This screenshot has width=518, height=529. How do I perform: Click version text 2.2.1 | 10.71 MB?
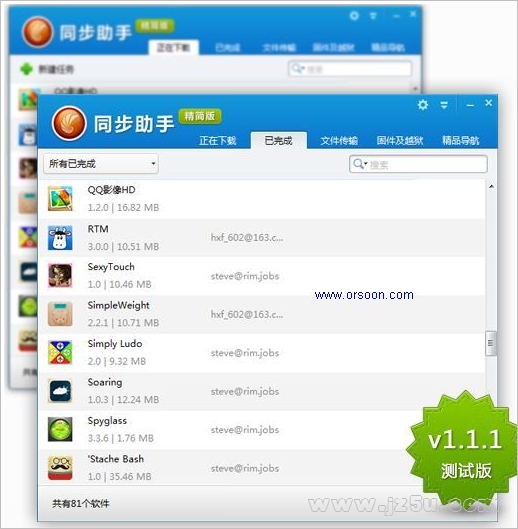tap(123, 323)
